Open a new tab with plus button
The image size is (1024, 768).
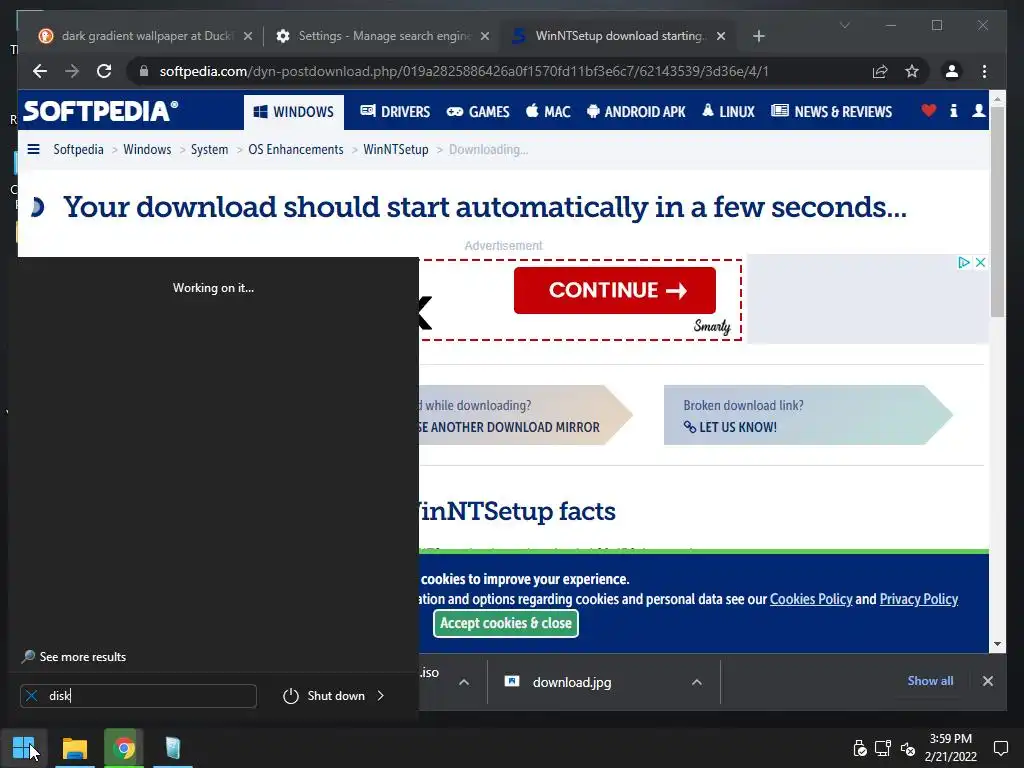[758, 36]
